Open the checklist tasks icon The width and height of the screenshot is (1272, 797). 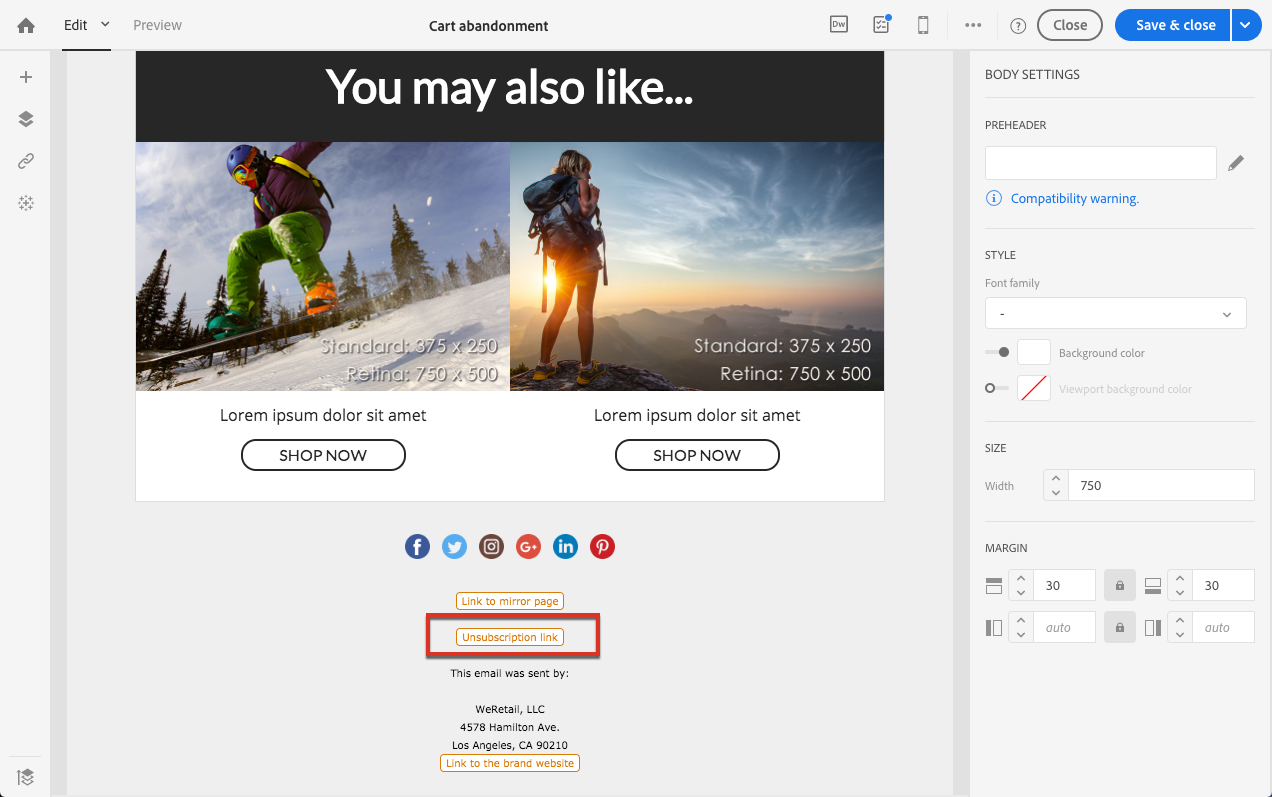881,25
